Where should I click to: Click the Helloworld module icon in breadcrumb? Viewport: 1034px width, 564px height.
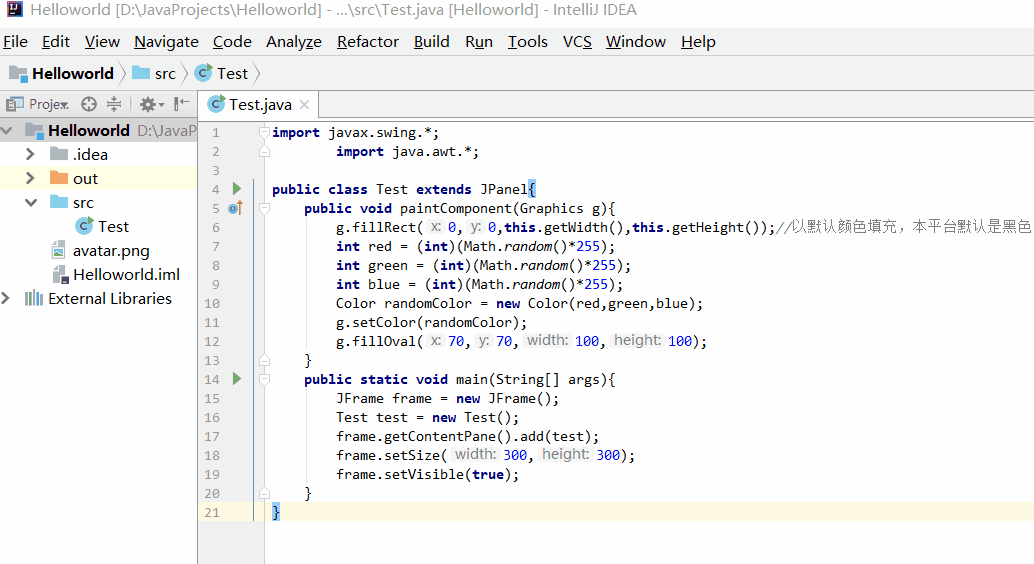18,73
